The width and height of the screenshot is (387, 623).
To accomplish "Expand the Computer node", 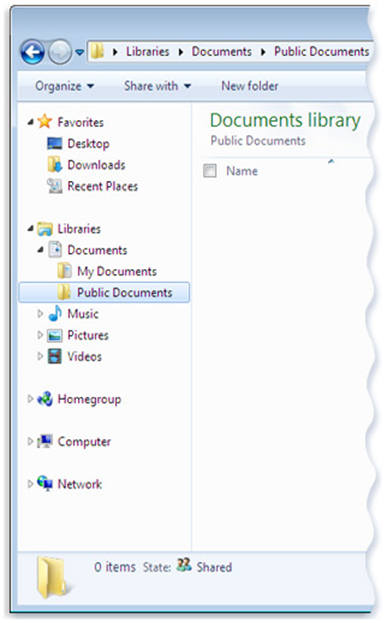I will [x=30, y=441].
